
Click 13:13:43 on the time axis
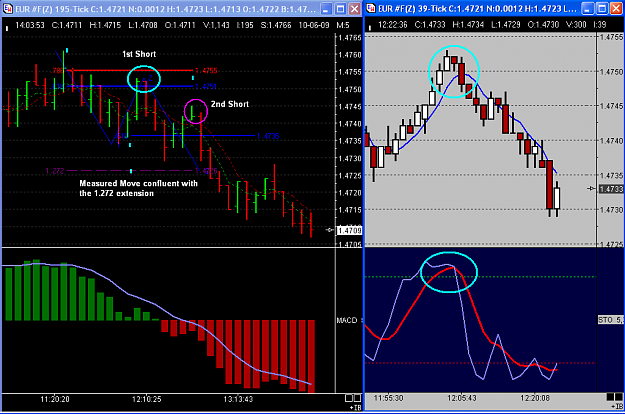coord(238,399)
